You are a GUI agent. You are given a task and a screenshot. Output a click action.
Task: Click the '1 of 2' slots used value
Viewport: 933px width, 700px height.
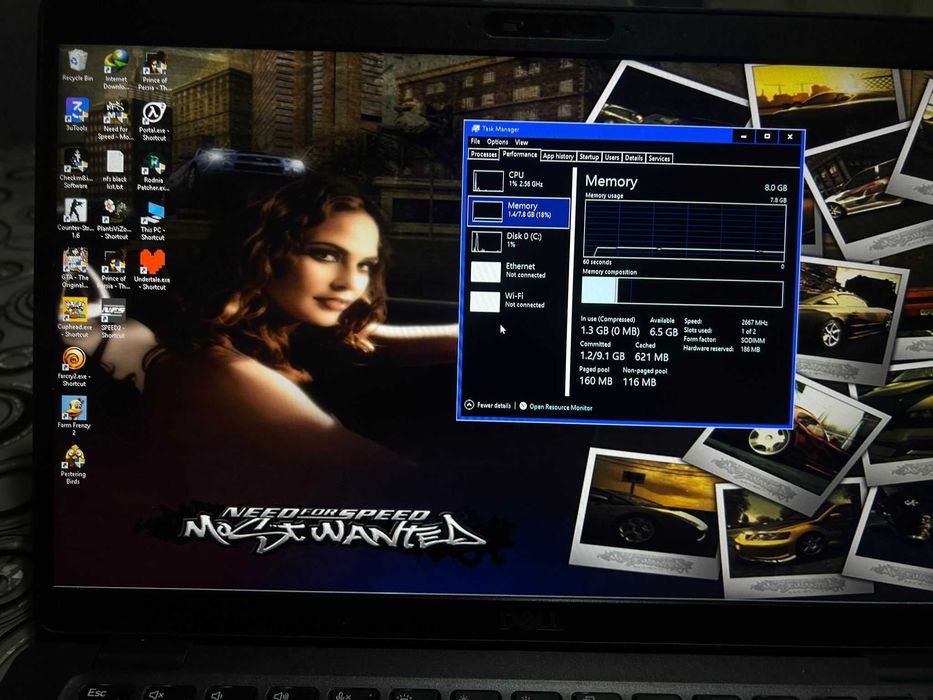[x=749, y=332]
